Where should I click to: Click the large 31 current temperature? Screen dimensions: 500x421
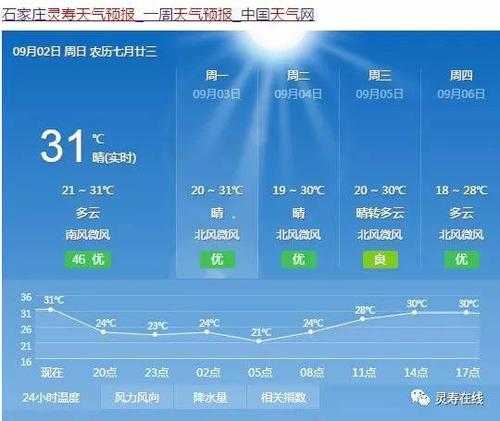pyautogui.click(x=62, y=146)
